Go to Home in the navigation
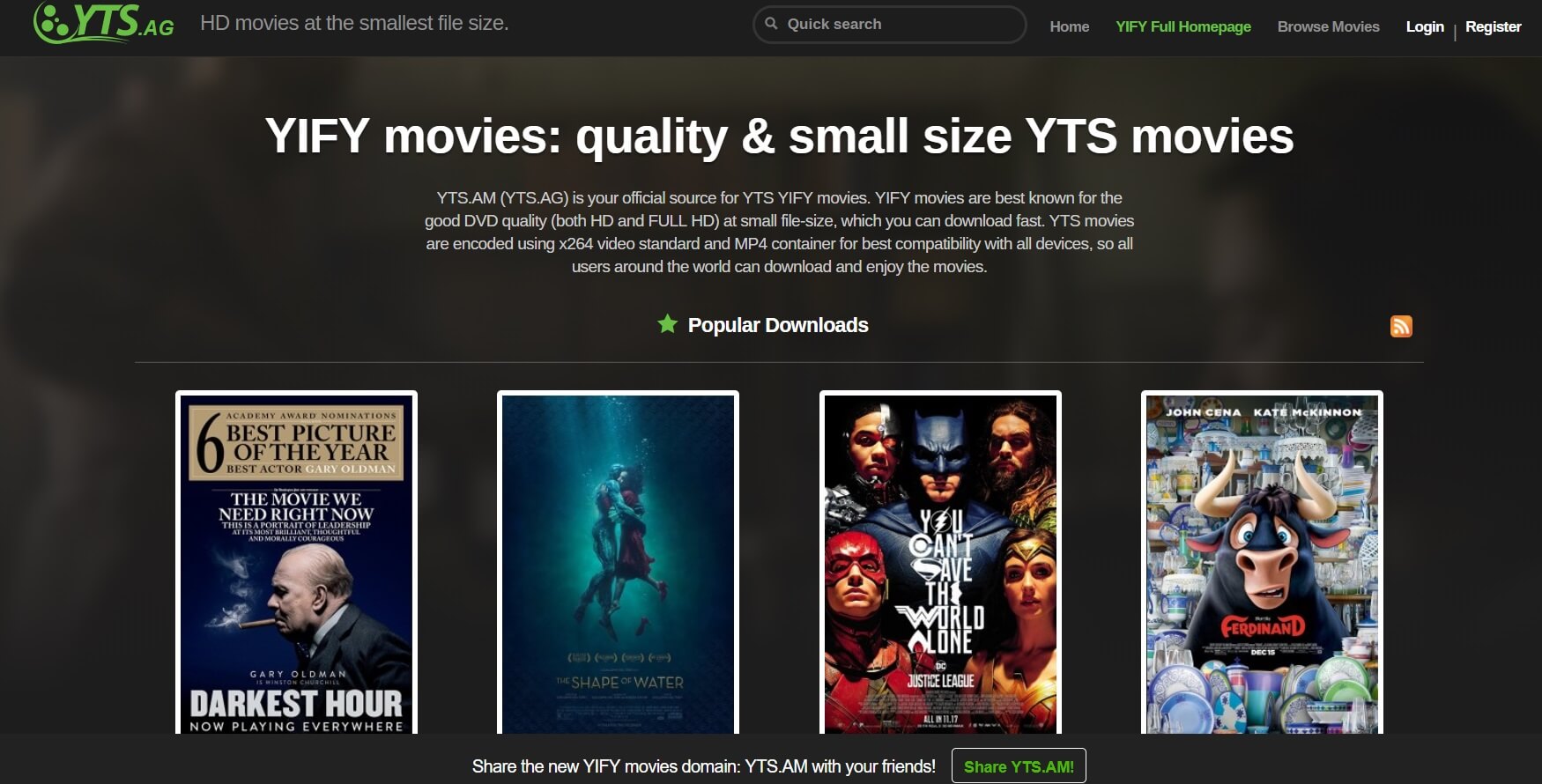The height and width of the screenshot is (784, 1542). pos(1070,26)
